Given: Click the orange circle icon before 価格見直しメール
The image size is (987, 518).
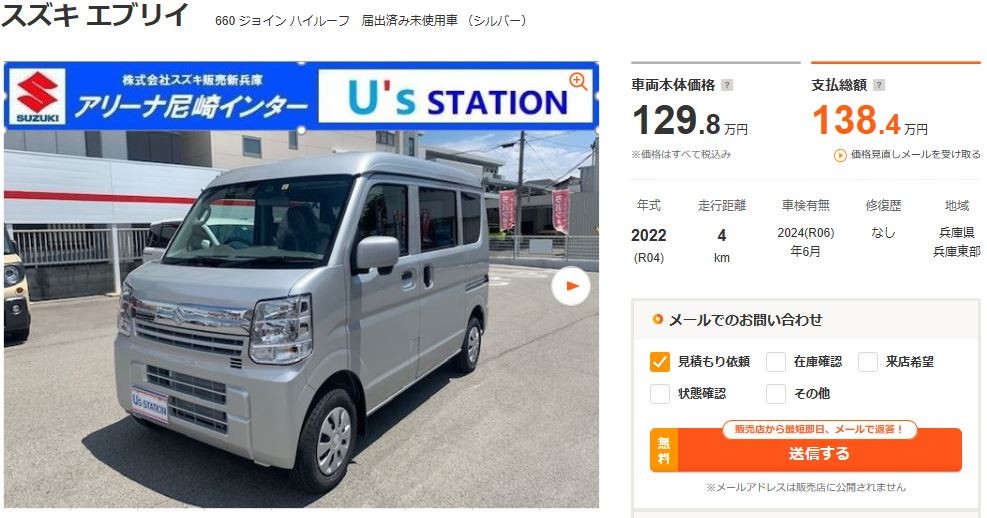Looking at the screenshot, I should click(840, 155).
